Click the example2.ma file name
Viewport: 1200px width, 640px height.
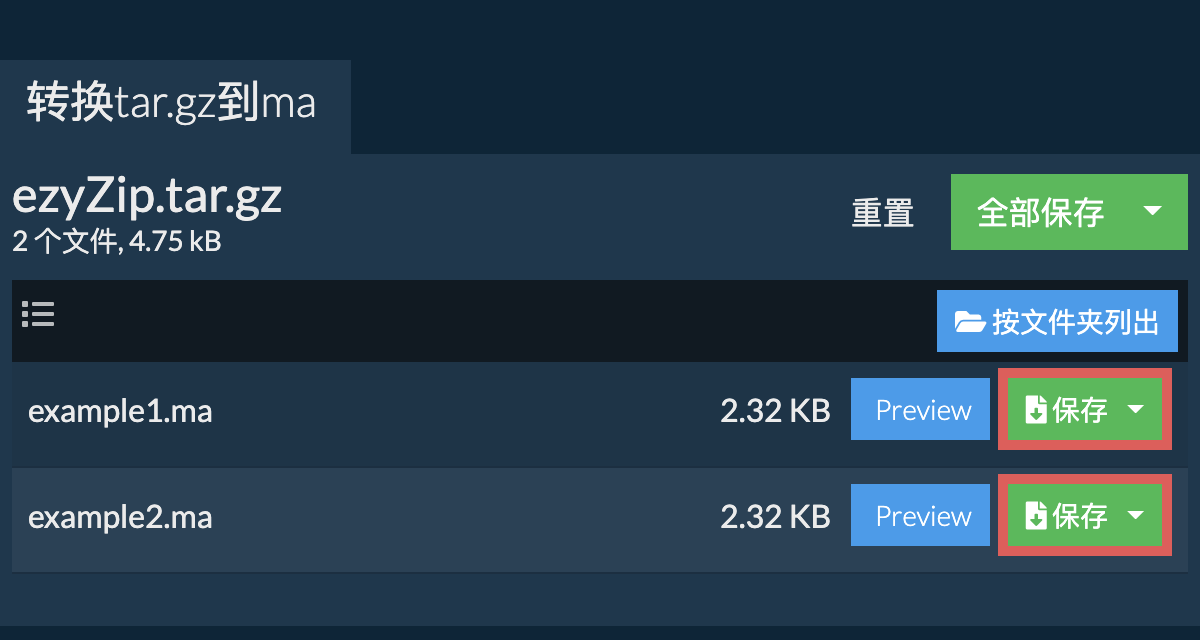click(120, 517)
